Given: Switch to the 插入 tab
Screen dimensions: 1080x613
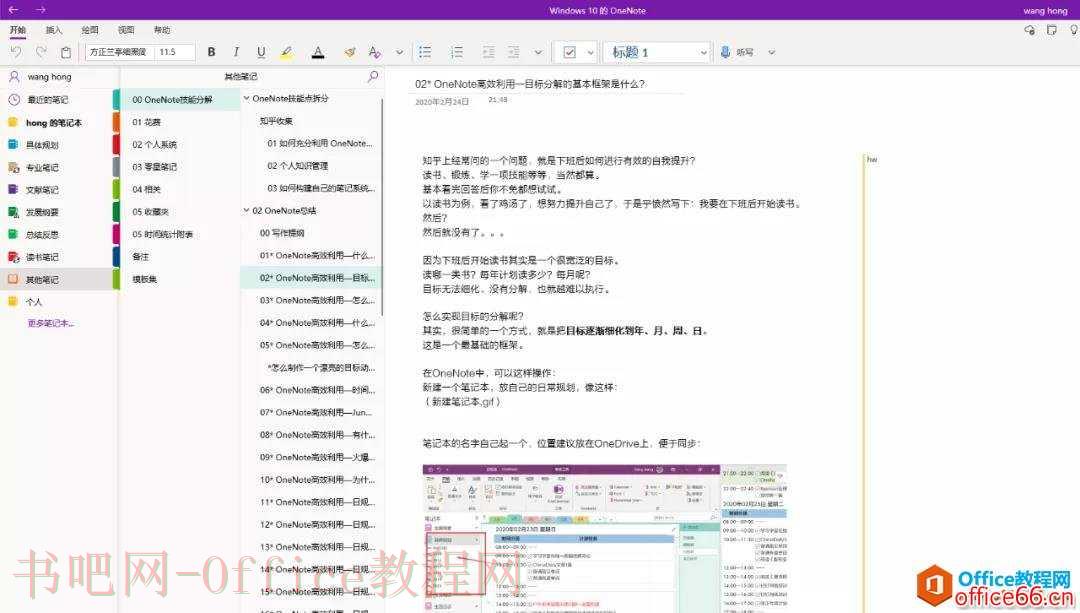Looking at the screenshot, I should 54,30.
